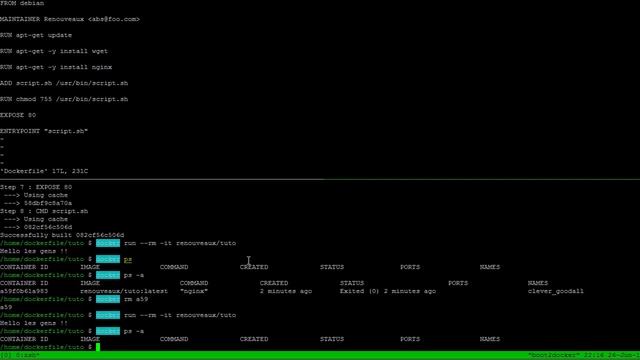Click the 'rm a59' command text
This screenshot has height=360, width=640.
tap(136, 299)
